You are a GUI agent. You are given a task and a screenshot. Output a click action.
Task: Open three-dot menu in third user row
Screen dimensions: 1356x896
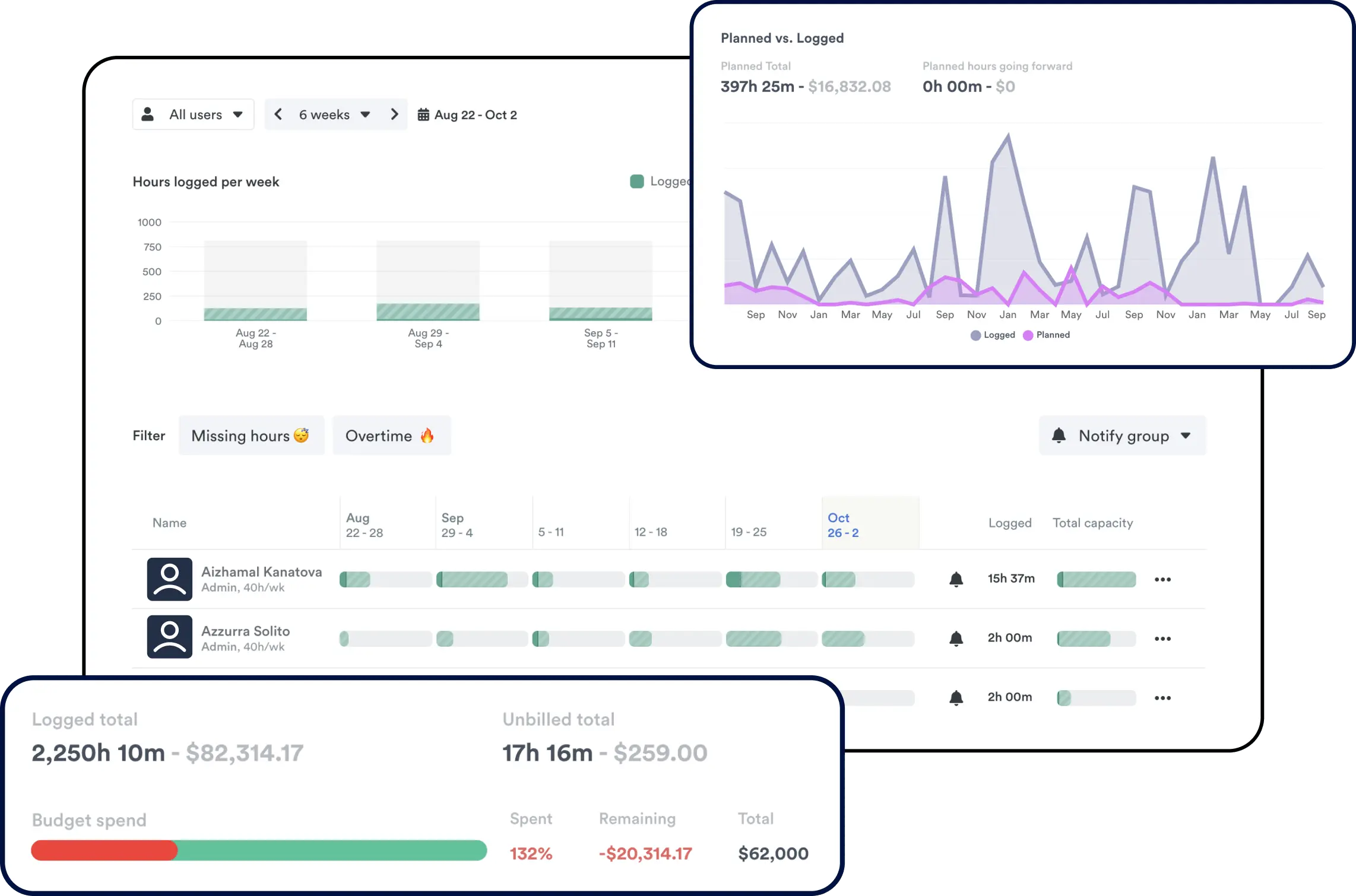(1162, 698)
